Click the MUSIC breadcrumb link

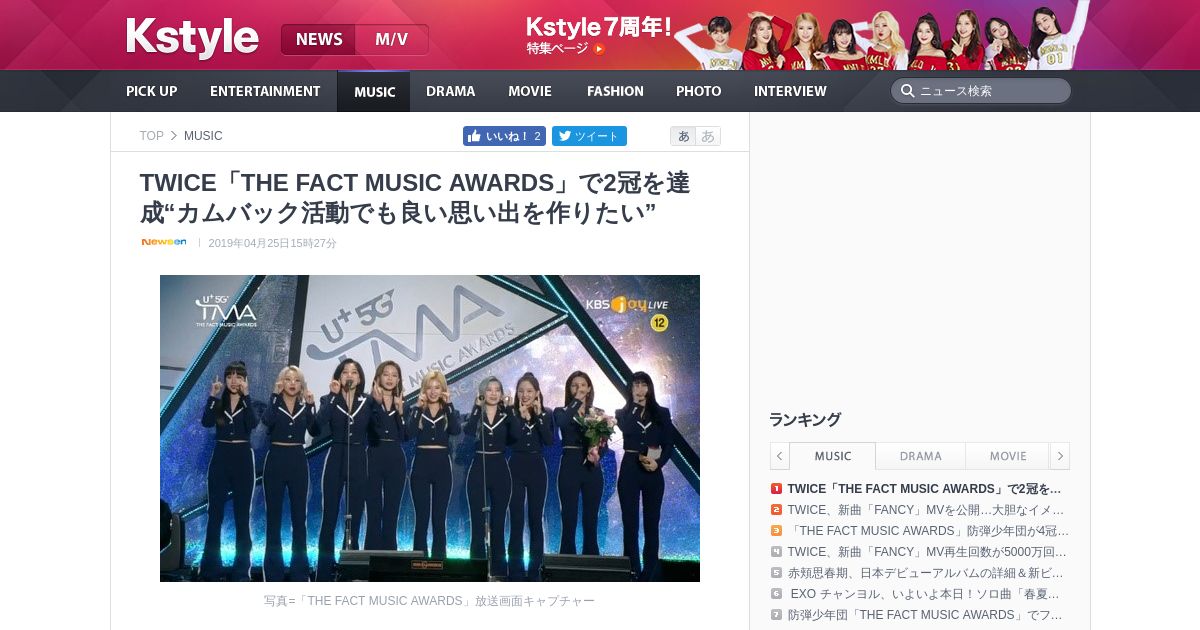[203, 136]
